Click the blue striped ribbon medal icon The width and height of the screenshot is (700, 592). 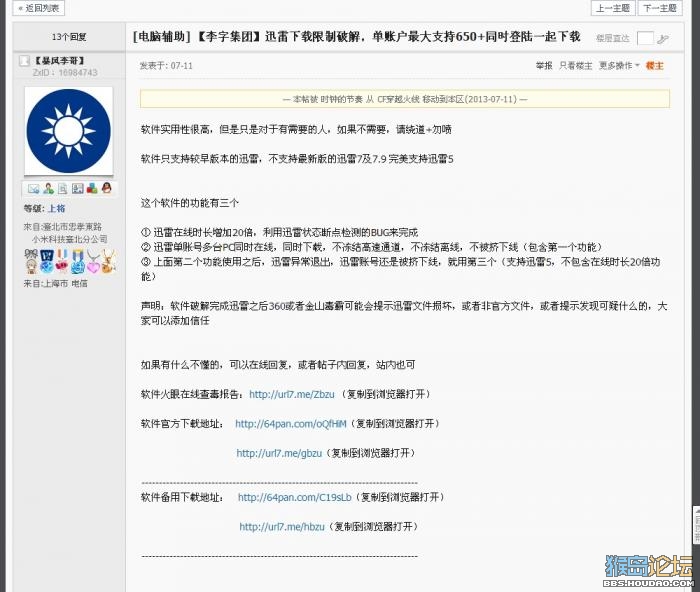pos(78,261)
